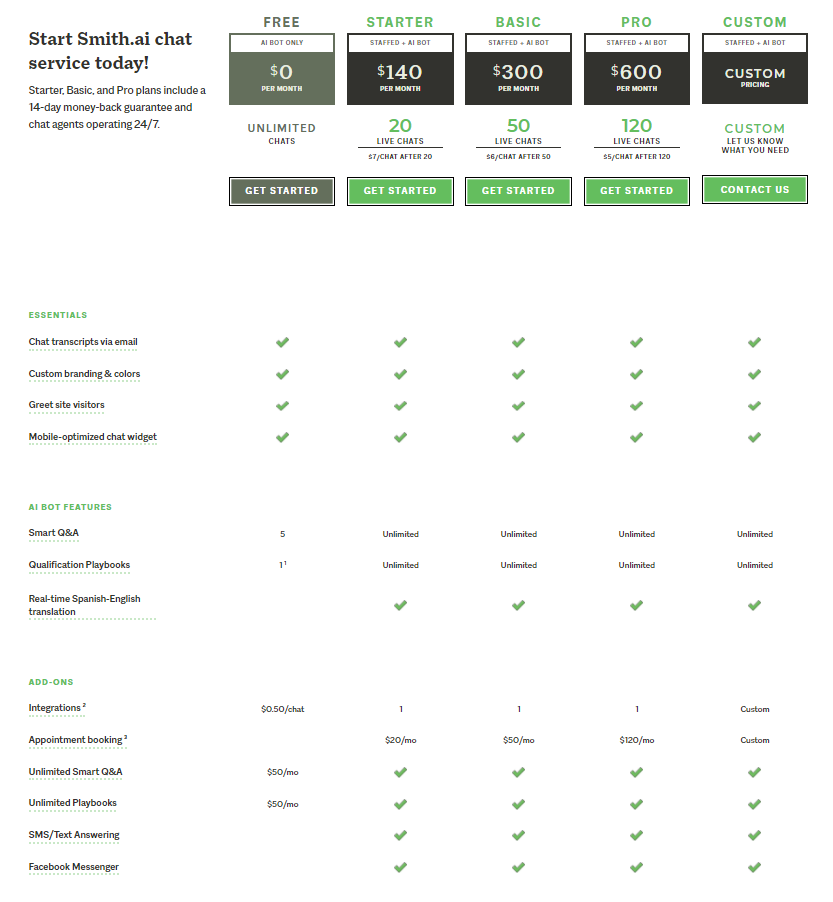This screenshot has width=833, height=902.
Task: Click Basic checkmark for Spanish-English translation
Action: (x=518, y=605)
